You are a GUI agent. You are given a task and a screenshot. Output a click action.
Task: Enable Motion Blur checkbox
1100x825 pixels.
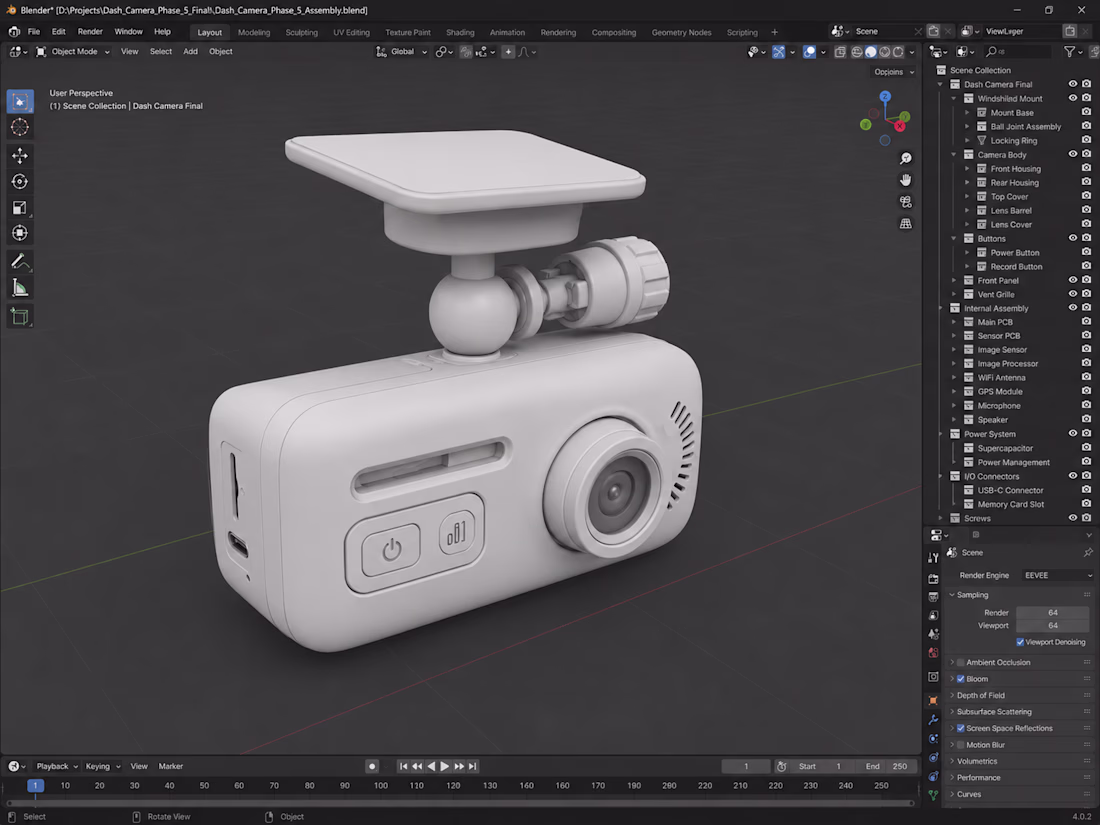pyautogui.click(x=960, y=745)
